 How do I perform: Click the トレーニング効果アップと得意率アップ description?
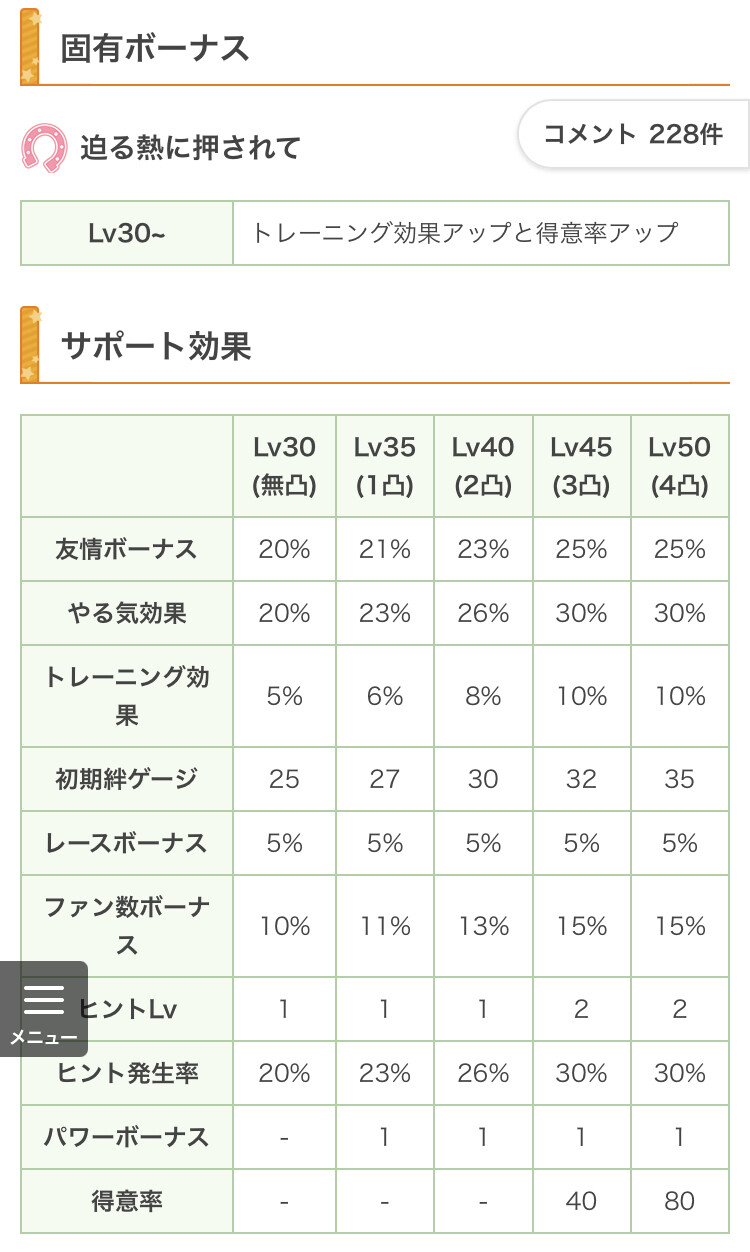pyautogui.click(x=465, y=233)
